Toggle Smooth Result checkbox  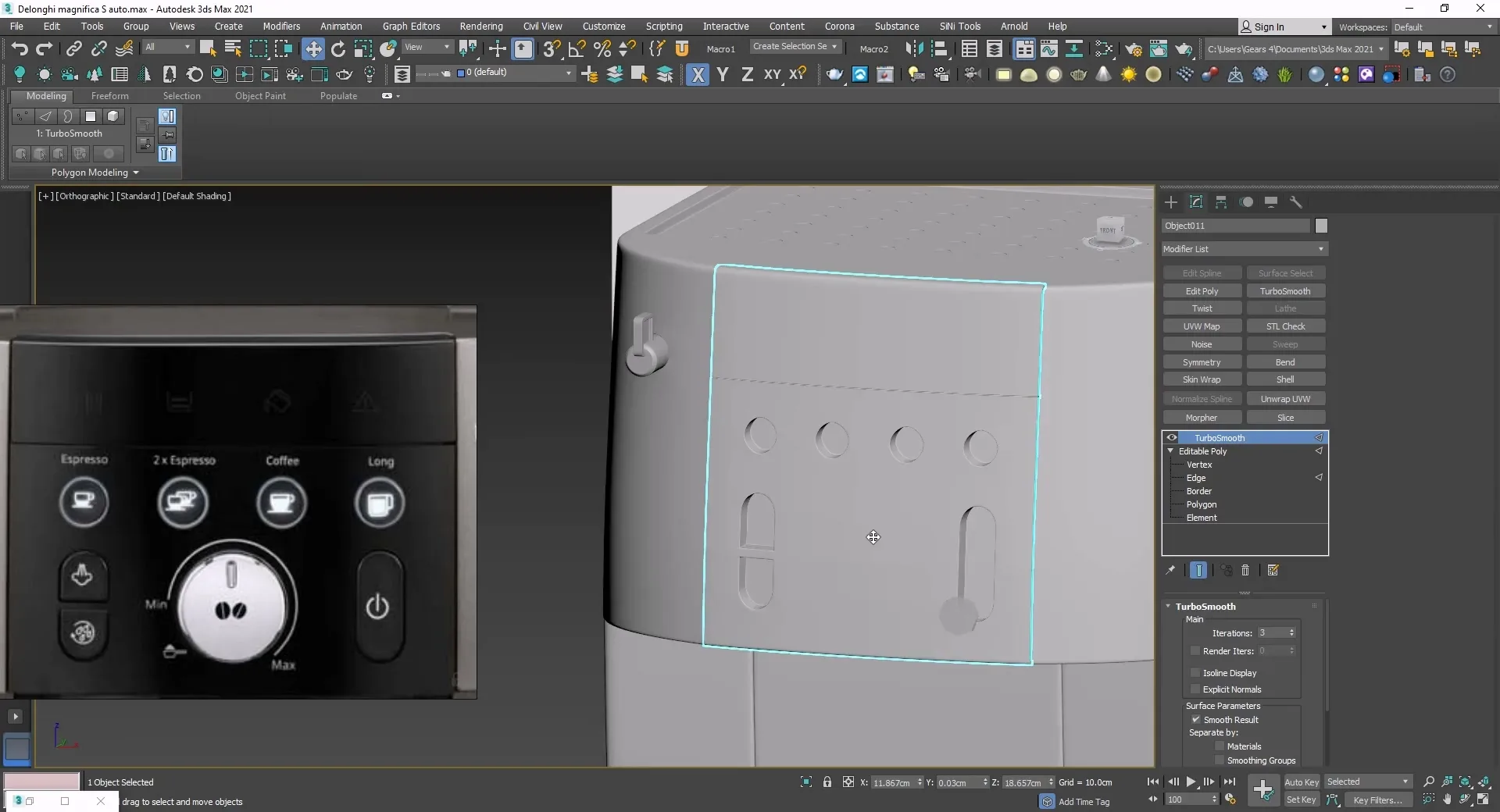click(1195, 720)
